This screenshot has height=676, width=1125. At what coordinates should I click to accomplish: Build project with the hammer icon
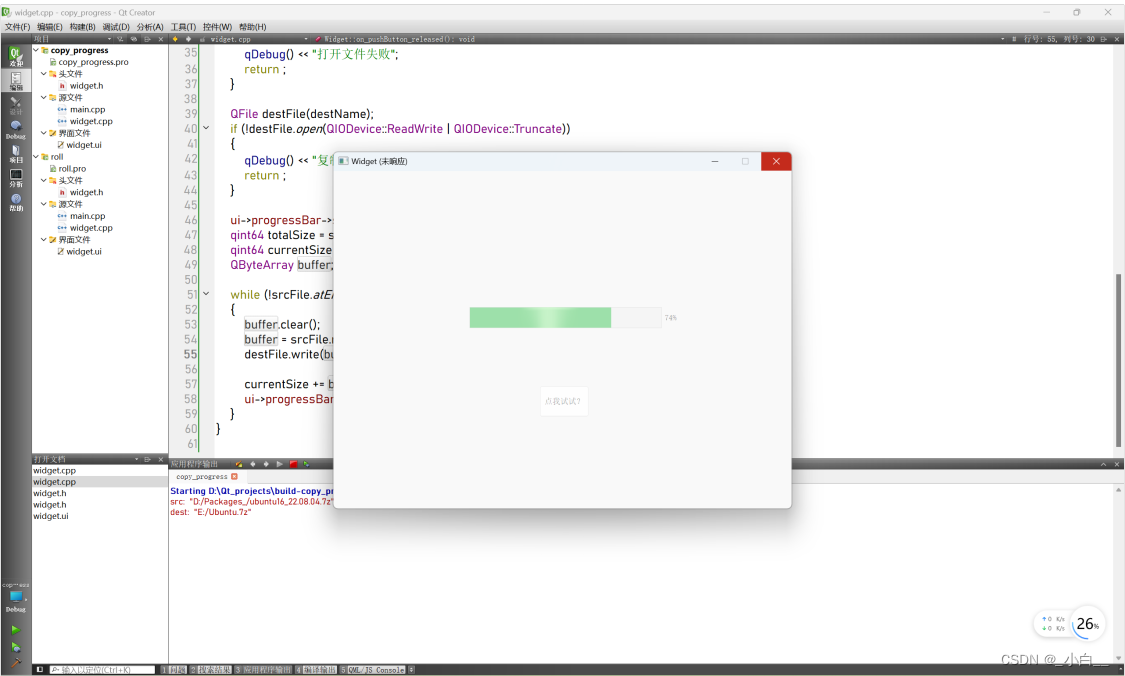pos(15,663)
